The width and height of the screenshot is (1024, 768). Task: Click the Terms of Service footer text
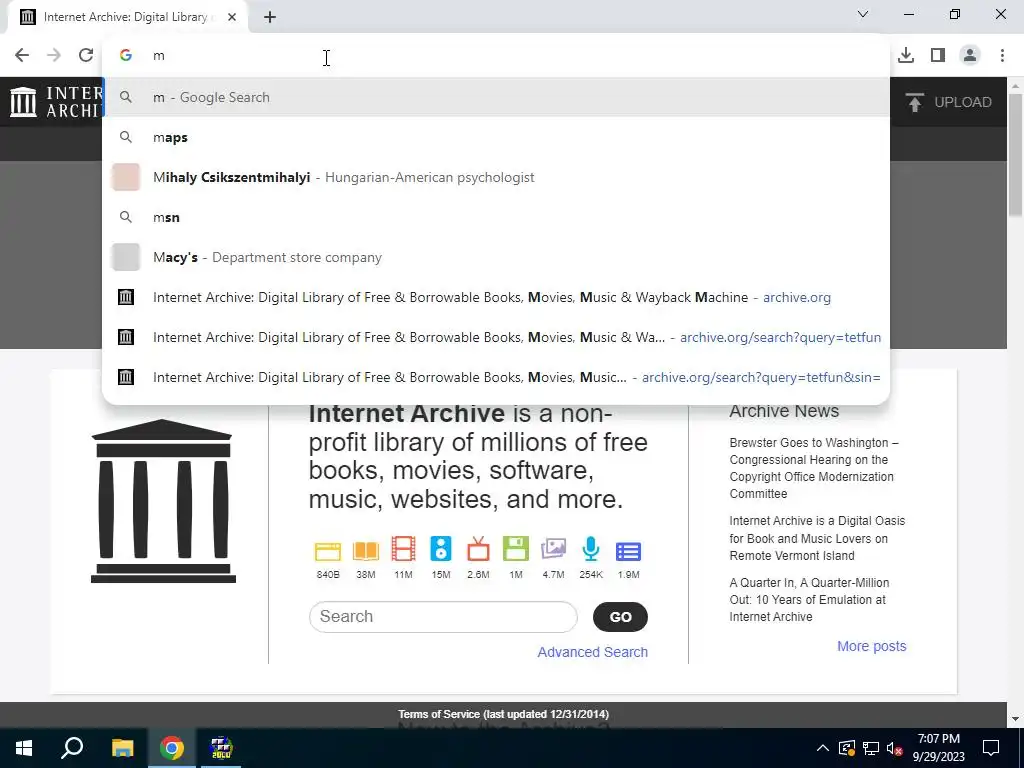[504, 714]
